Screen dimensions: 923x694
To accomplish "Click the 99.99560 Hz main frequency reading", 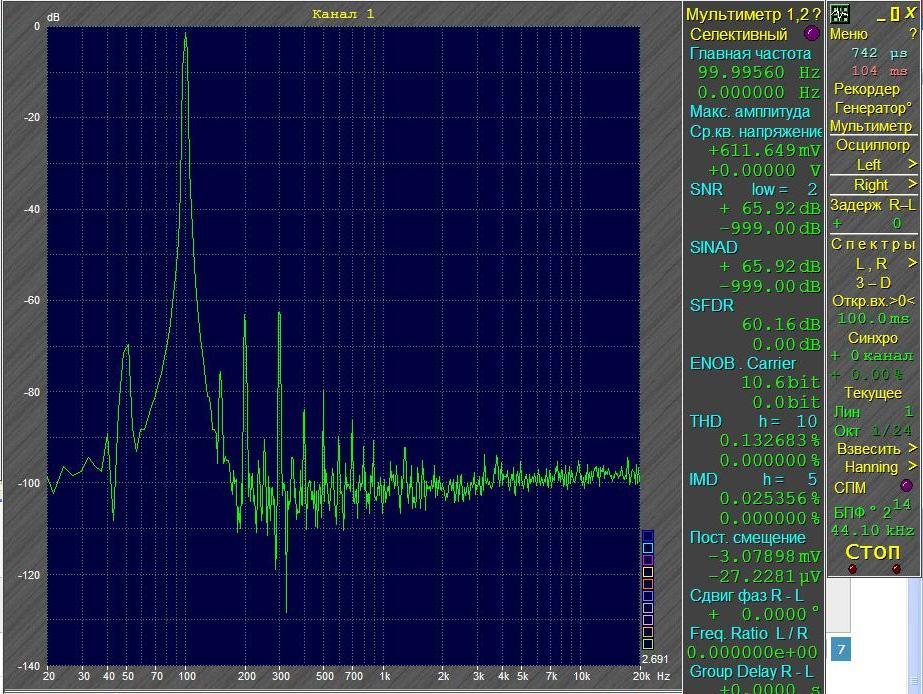I will [x=759, y=72].
